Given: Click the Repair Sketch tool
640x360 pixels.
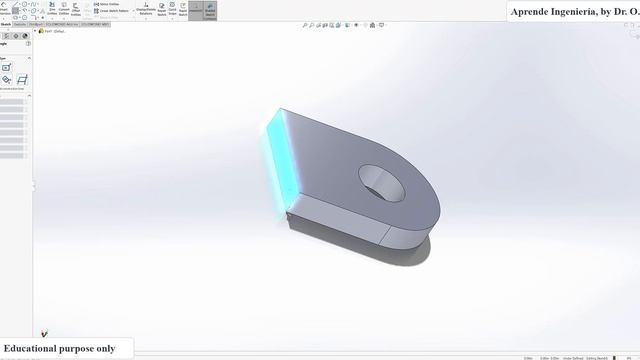Looking at the screenshot, I should click(162, 9).
